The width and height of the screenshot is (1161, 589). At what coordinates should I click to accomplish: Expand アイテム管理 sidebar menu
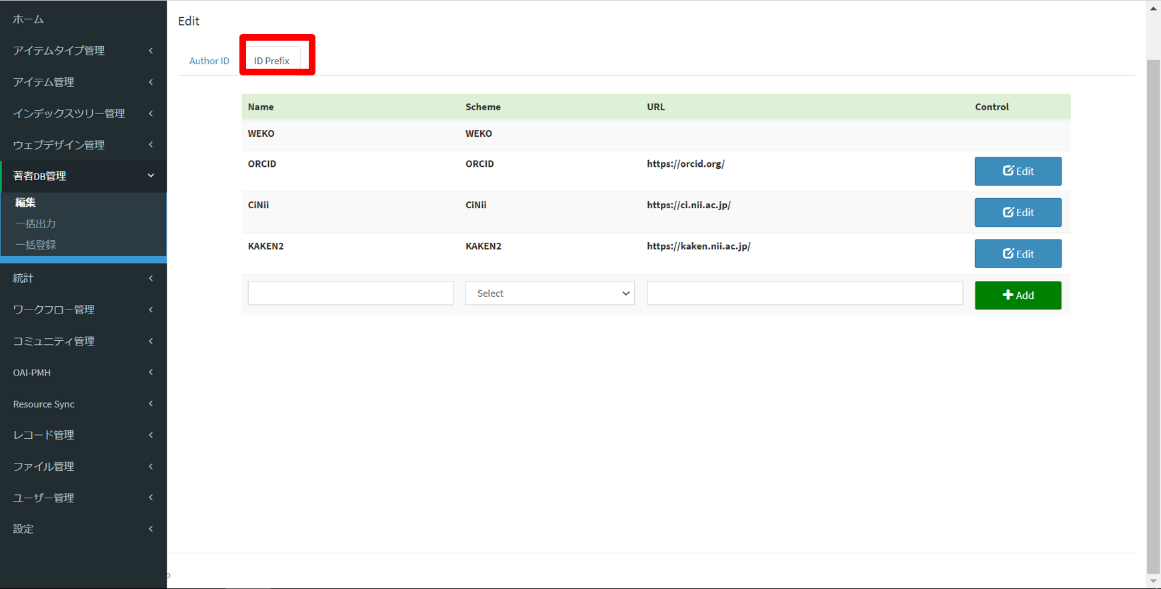83,82
